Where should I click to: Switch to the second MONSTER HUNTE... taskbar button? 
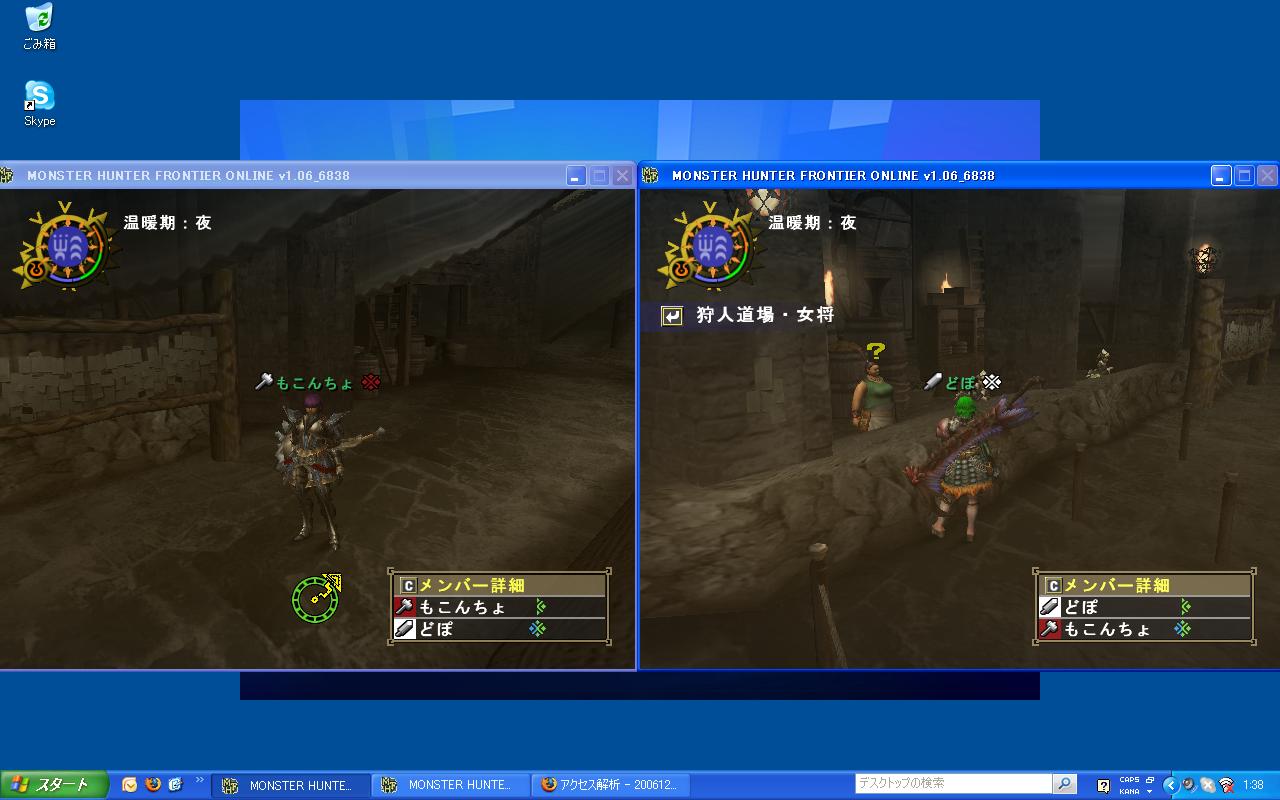(x=450, y=785)
